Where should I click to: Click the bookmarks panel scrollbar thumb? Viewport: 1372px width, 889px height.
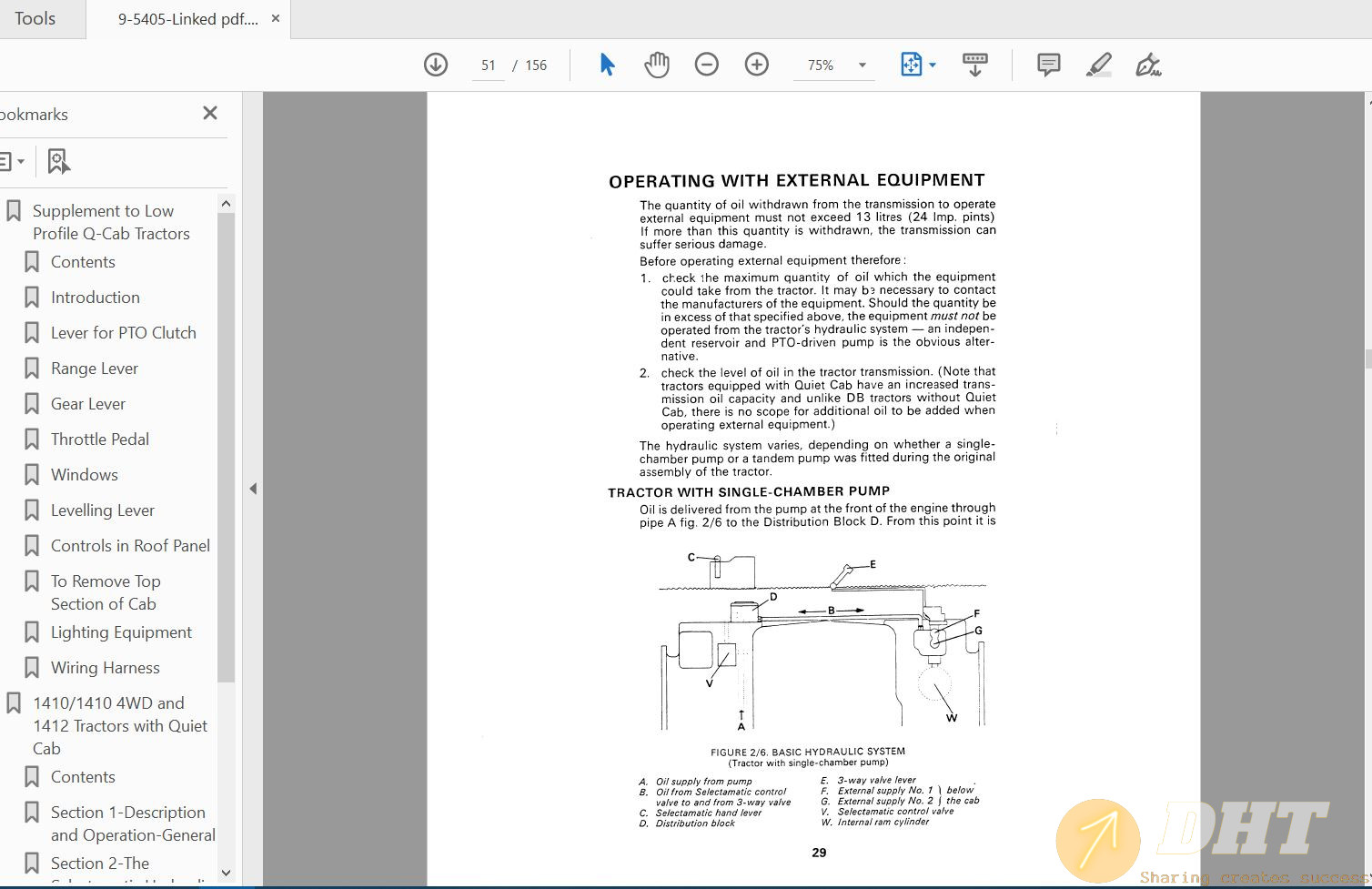(x=227, y=447)
